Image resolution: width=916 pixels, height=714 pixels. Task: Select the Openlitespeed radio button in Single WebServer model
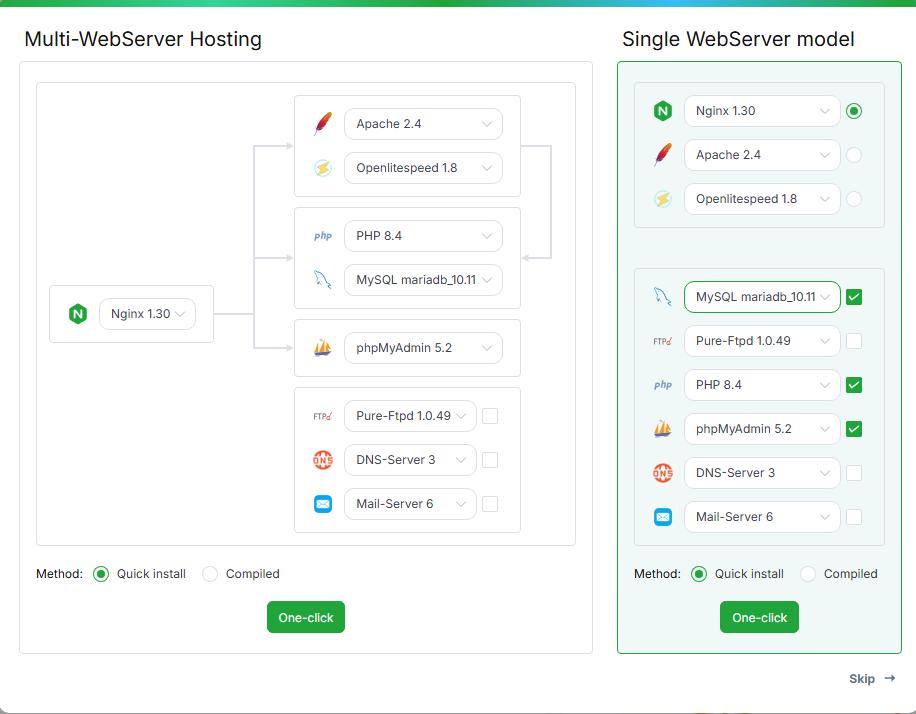[854, 199]
